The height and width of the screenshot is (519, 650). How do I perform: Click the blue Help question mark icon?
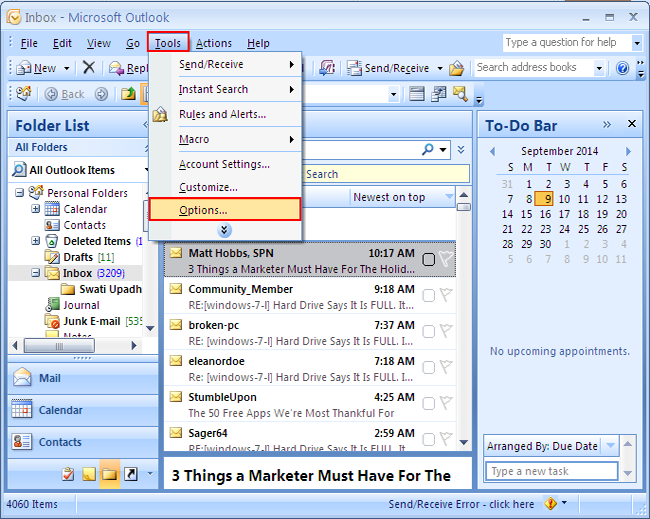[x=622, y=68]
